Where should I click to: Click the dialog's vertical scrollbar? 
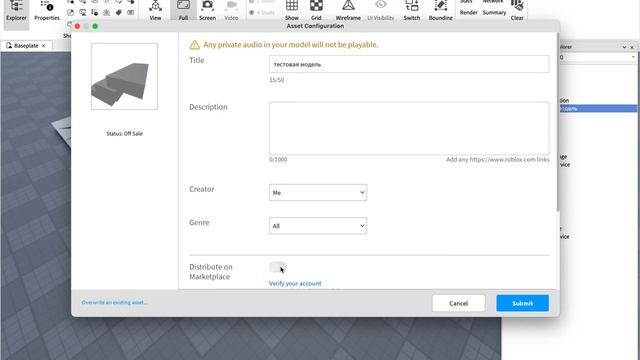[558, 122]
